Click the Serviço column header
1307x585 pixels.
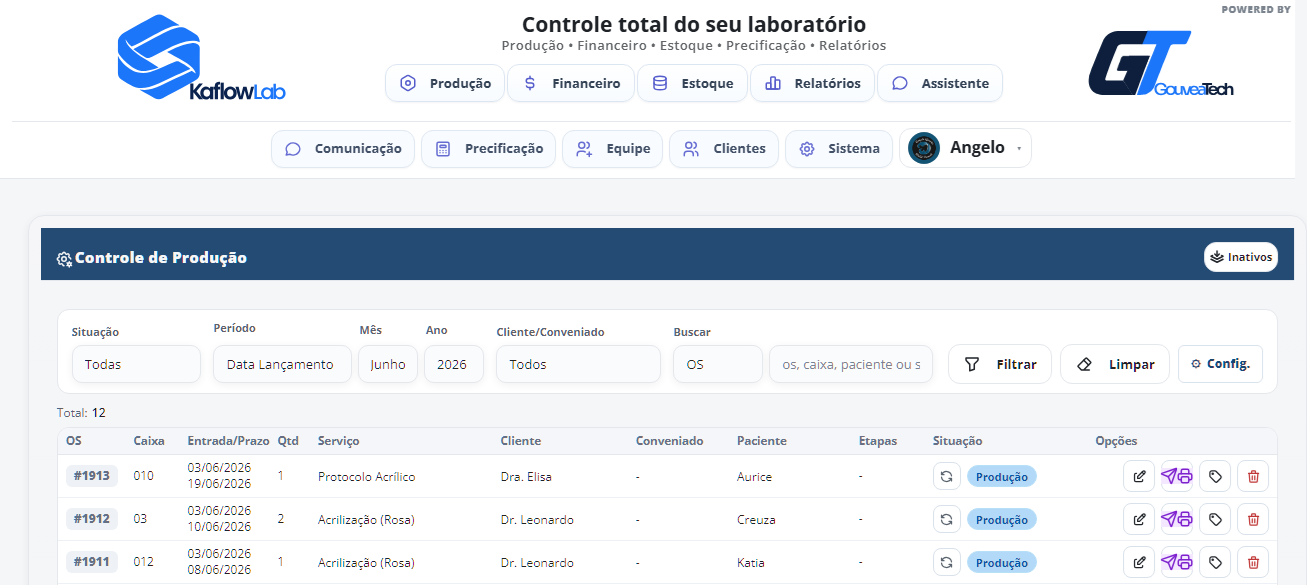coord(338,441)
